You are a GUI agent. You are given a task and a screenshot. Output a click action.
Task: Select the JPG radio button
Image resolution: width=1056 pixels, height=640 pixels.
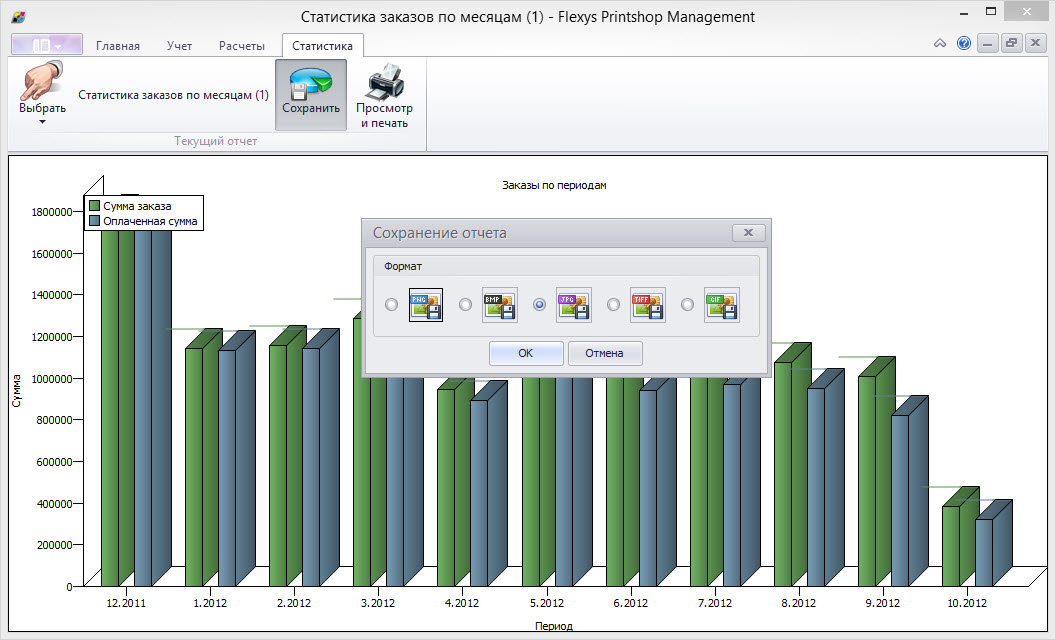[539, 305]
